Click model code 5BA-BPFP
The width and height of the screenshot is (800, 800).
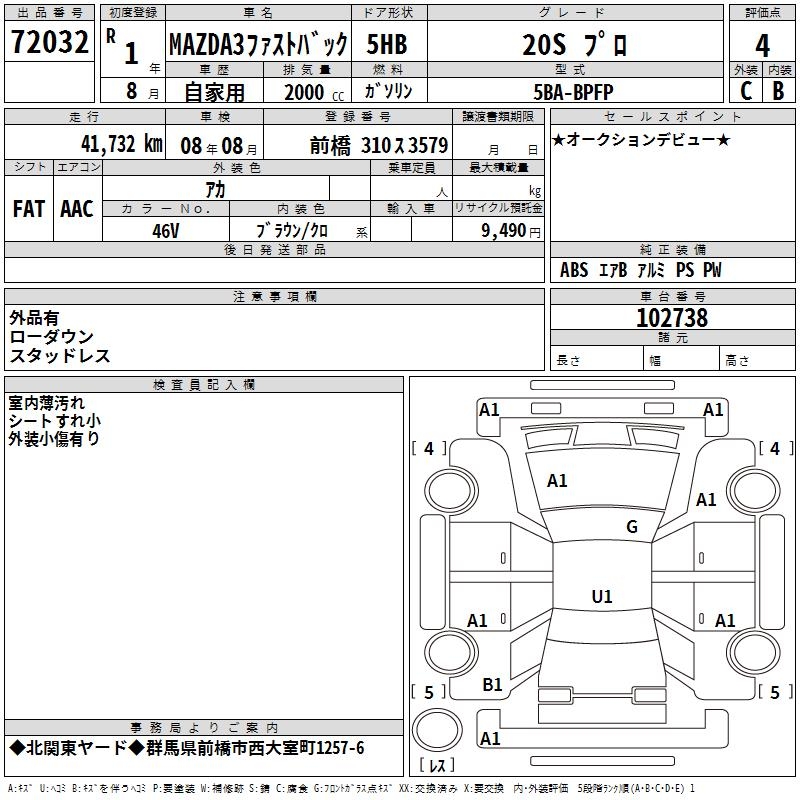573,92
